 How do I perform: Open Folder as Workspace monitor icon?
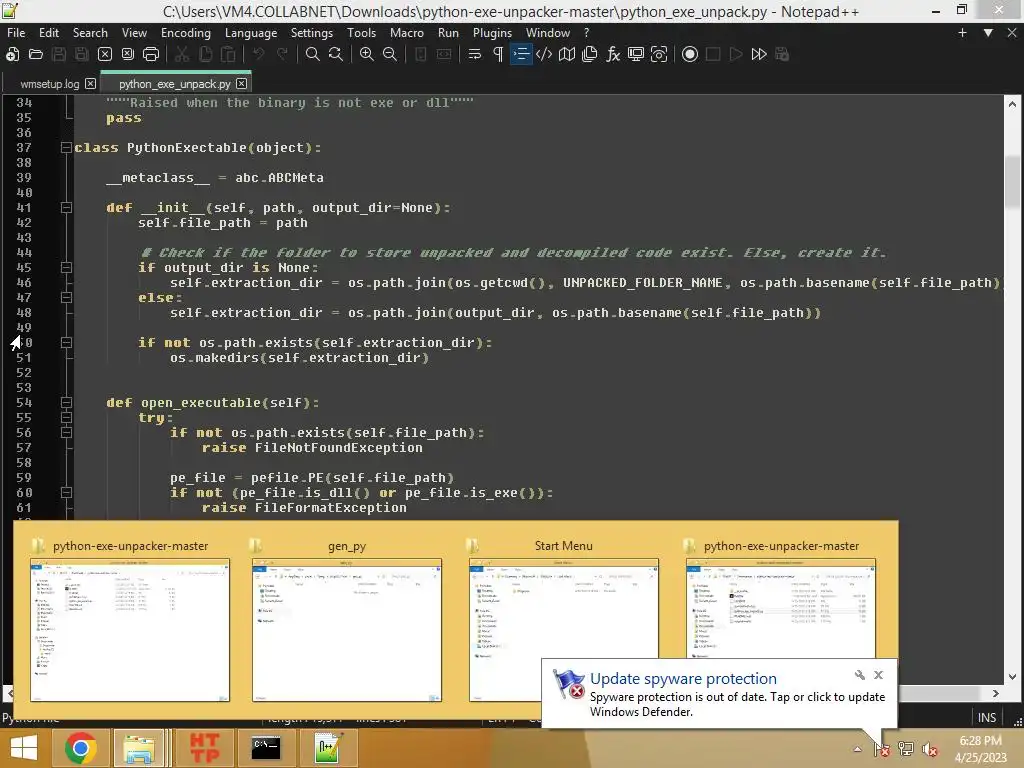(635, 54)
